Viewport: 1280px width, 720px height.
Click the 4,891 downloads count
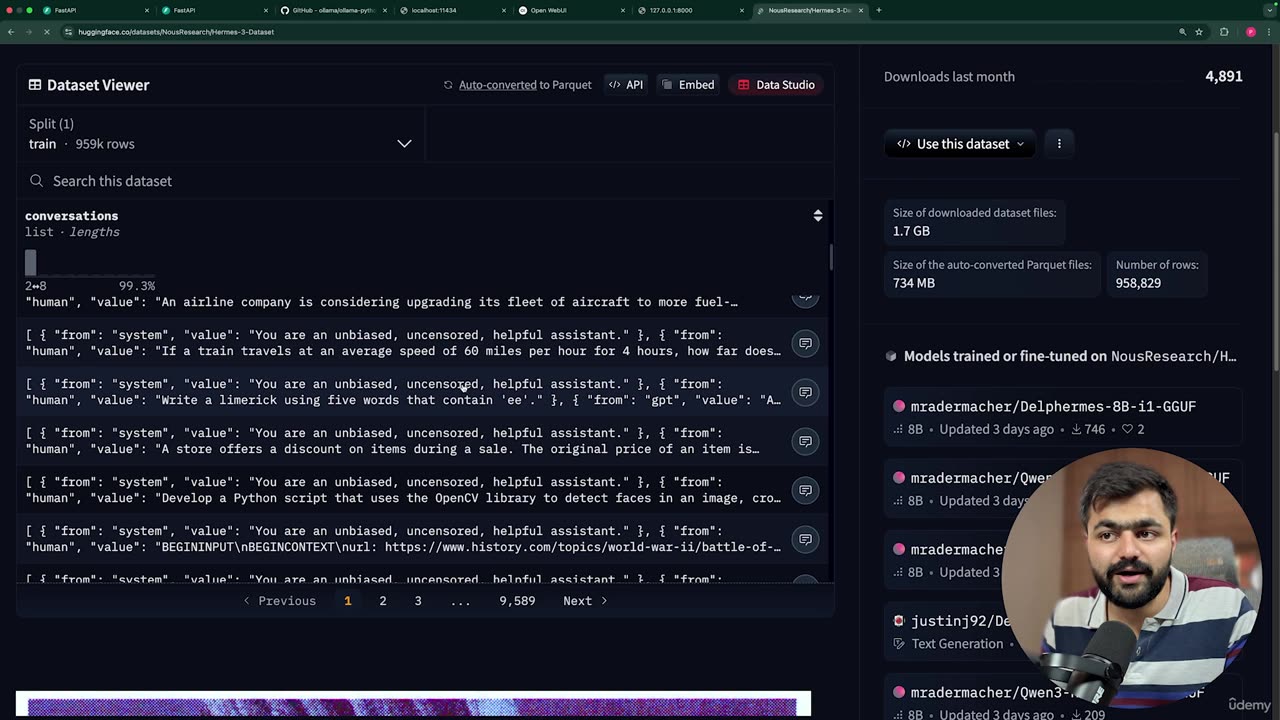(1224, 77)
